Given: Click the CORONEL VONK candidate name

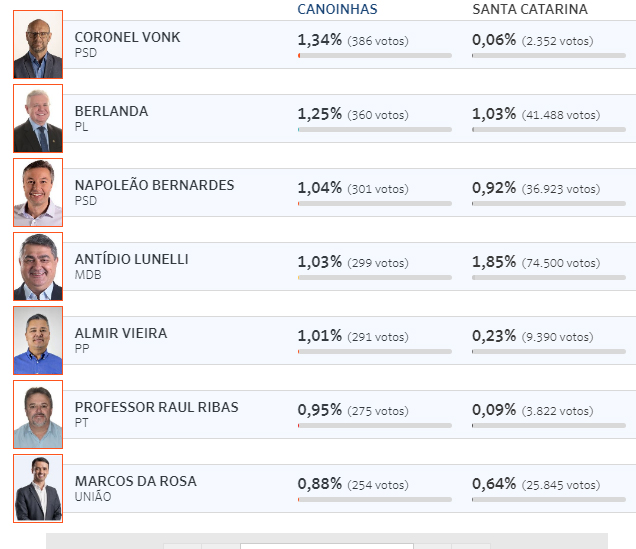Looking at the screenshot, I should (127, 37).
